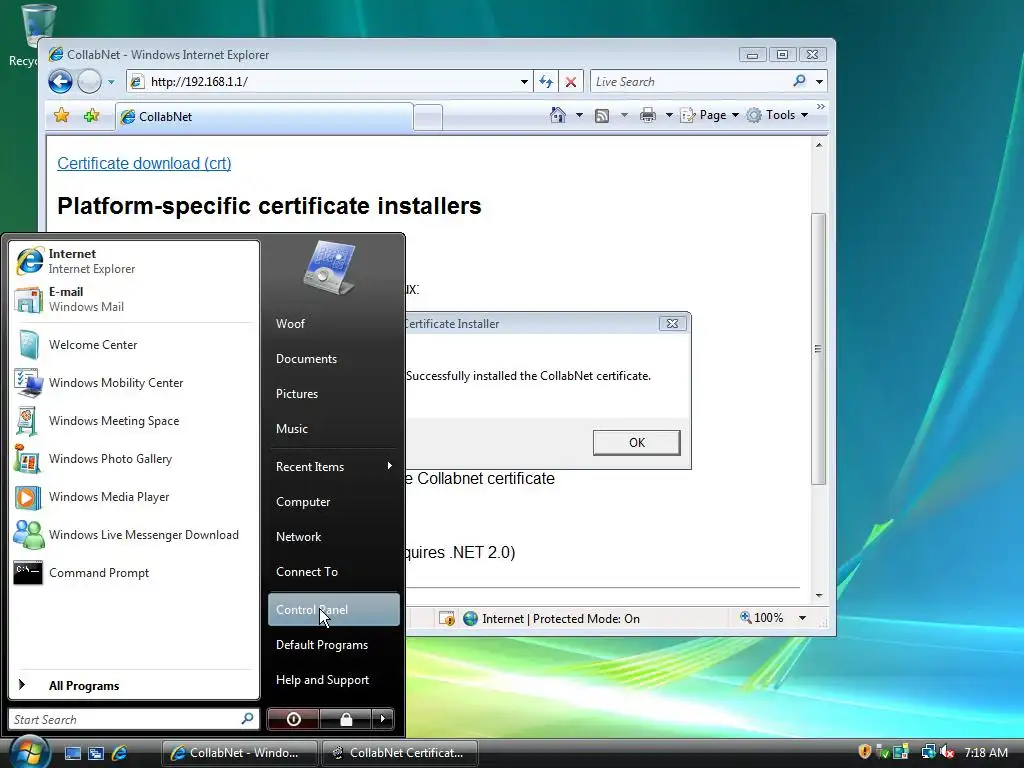Open E-mail Windows Mail from Start menu
Image resolution: width=1024 pixels, height=768 pixels.
[x=134, y=299]
